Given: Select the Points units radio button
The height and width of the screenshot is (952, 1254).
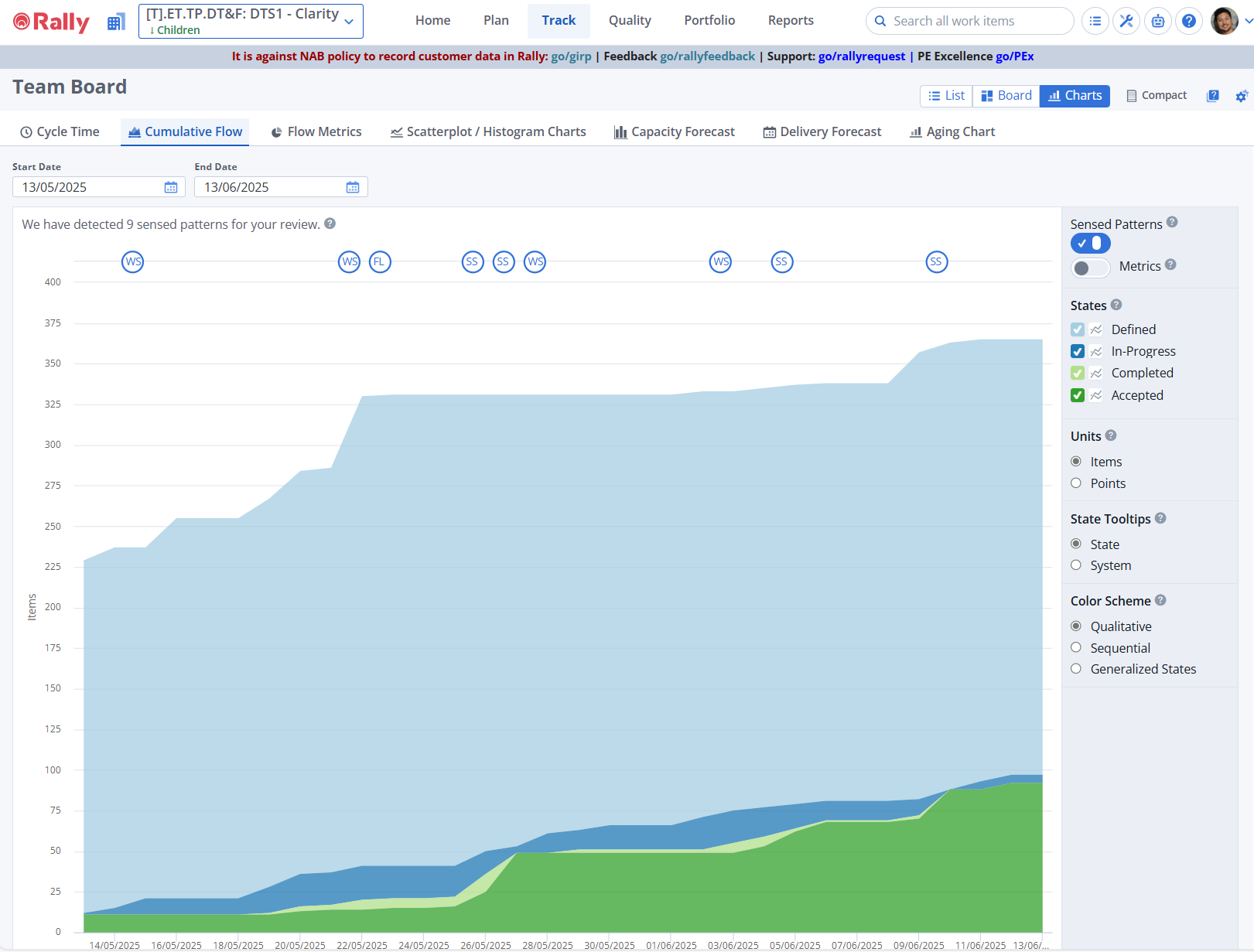Looking at the screenshot, I should click(x=1076, y=483).
